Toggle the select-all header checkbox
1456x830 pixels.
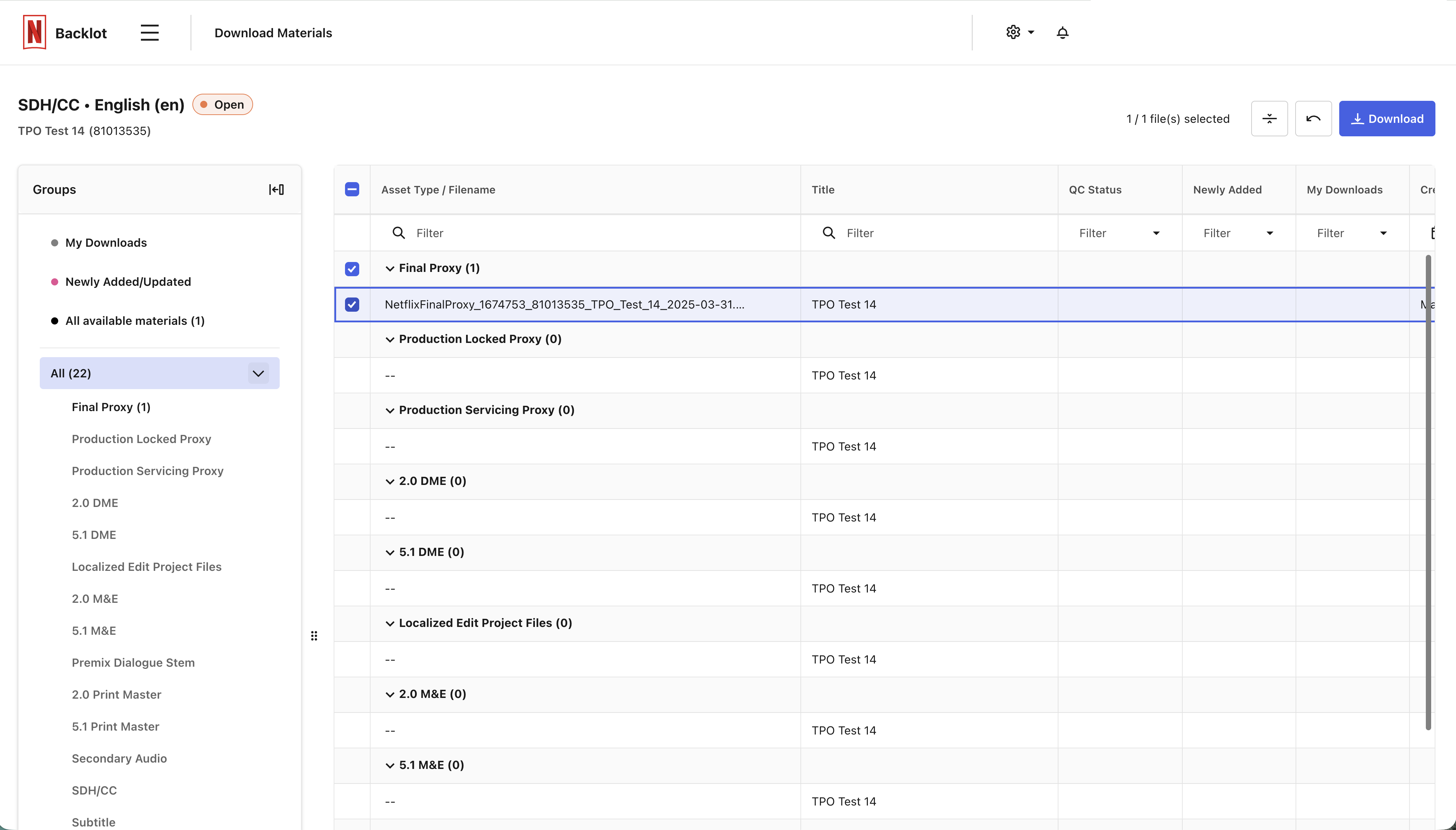[x=352, y=189]
